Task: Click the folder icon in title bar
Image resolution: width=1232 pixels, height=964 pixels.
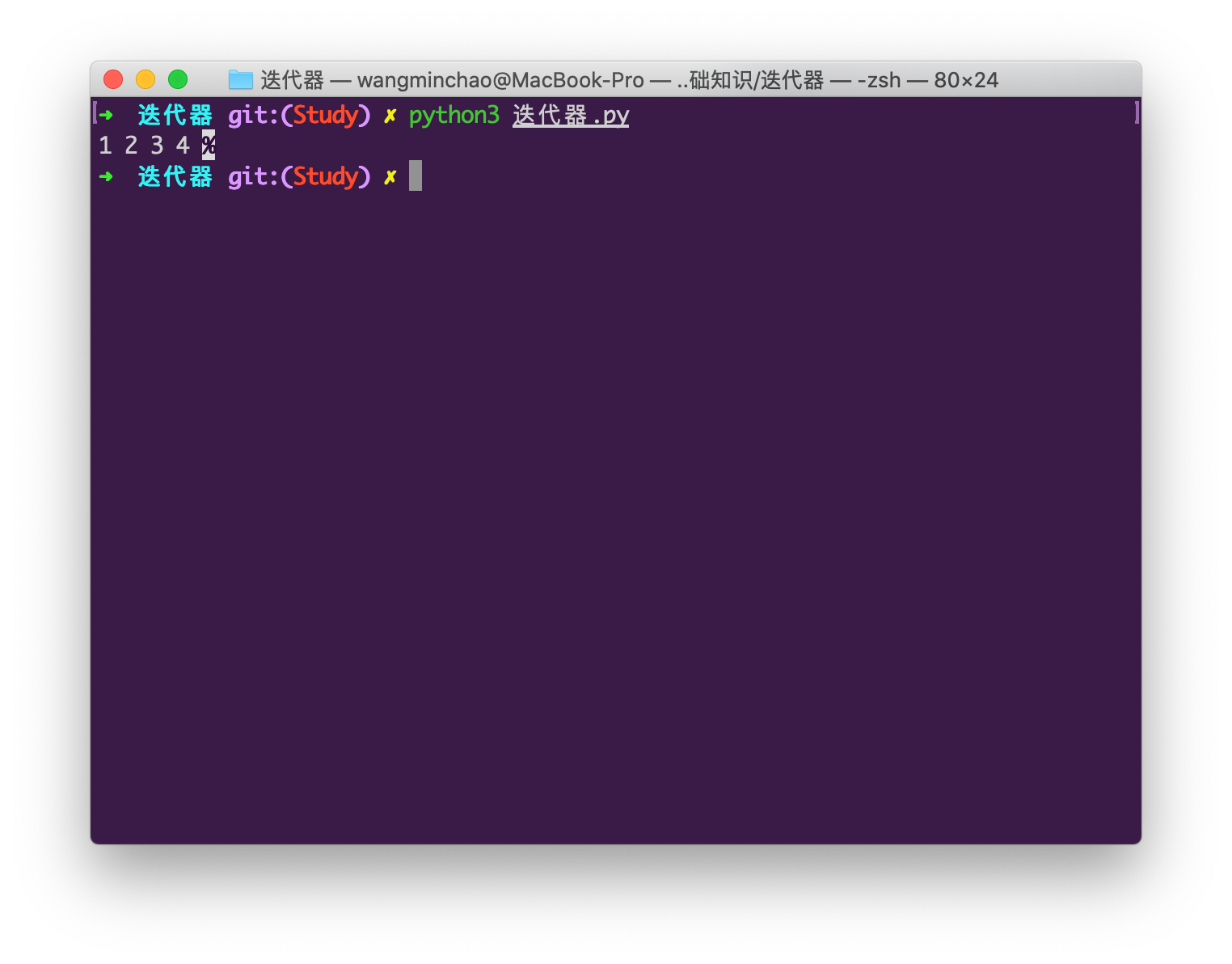Action: [241, 79]
